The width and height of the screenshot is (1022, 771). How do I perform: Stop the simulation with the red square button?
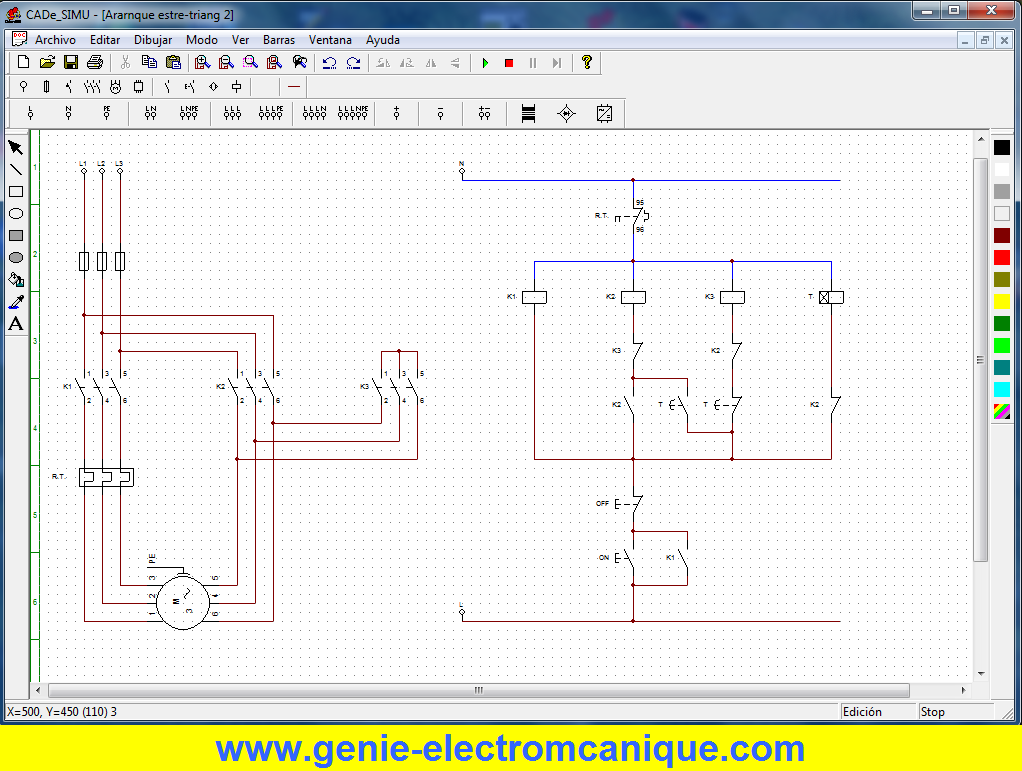click(509, 63)
